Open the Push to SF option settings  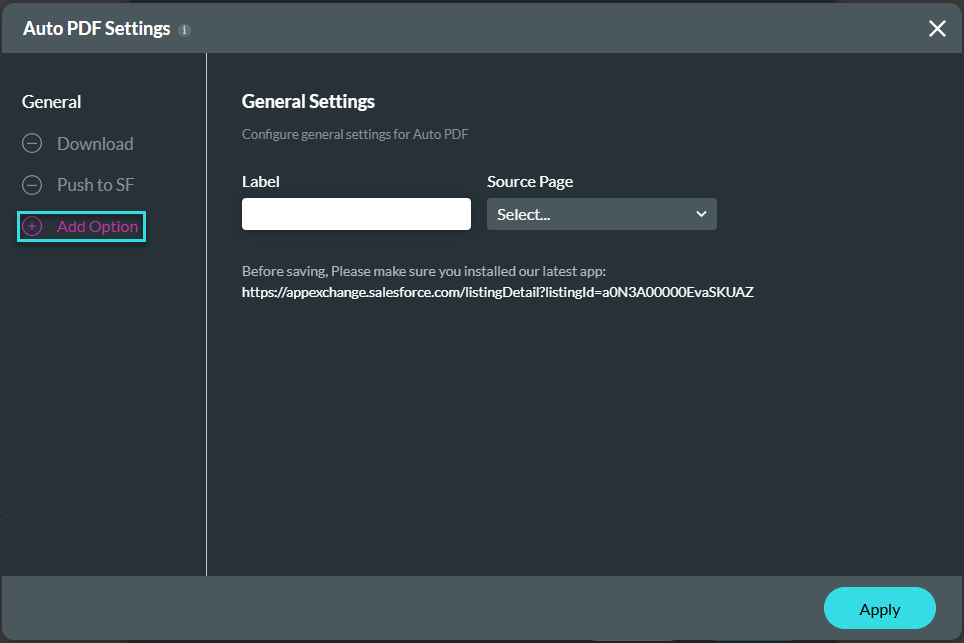click(x=95, y=184)
